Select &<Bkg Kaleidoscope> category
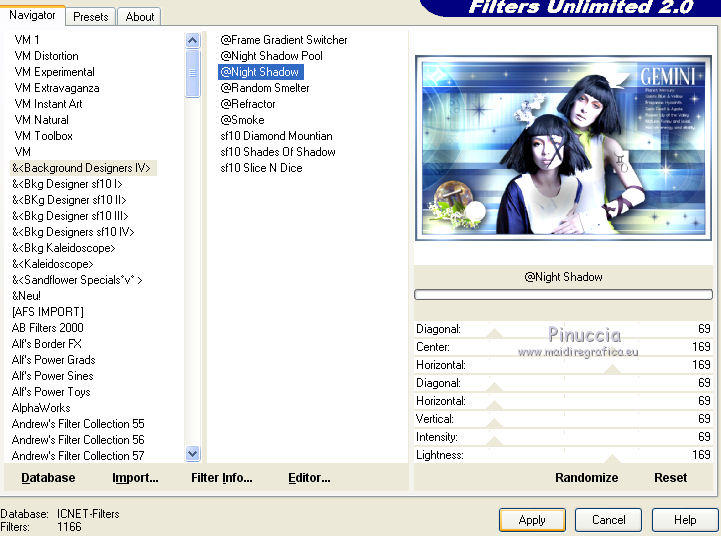Screen dimensions: 721x536 (x=63, y=248)
